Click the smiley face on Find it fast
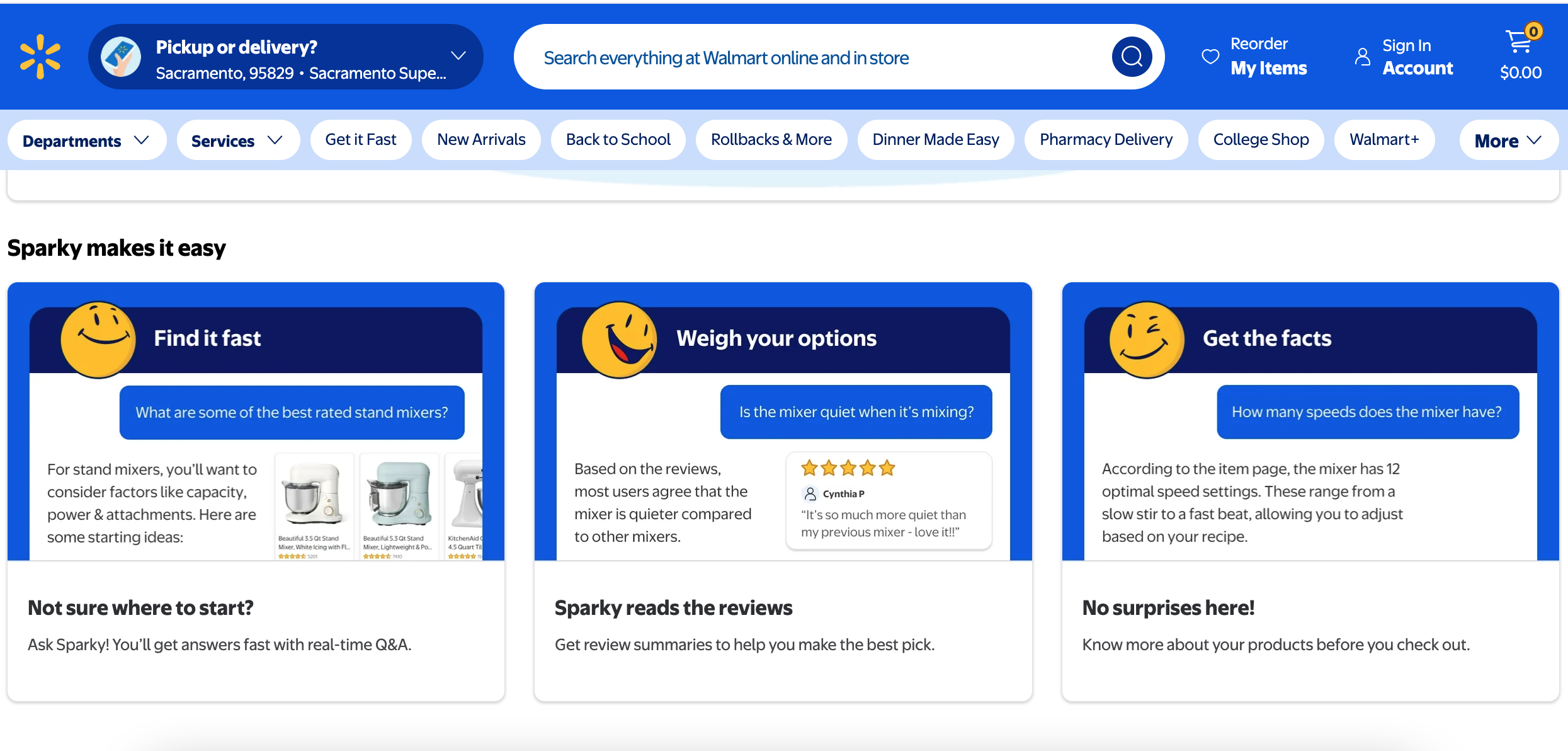 pyautogui.click(x=98, y=340)
